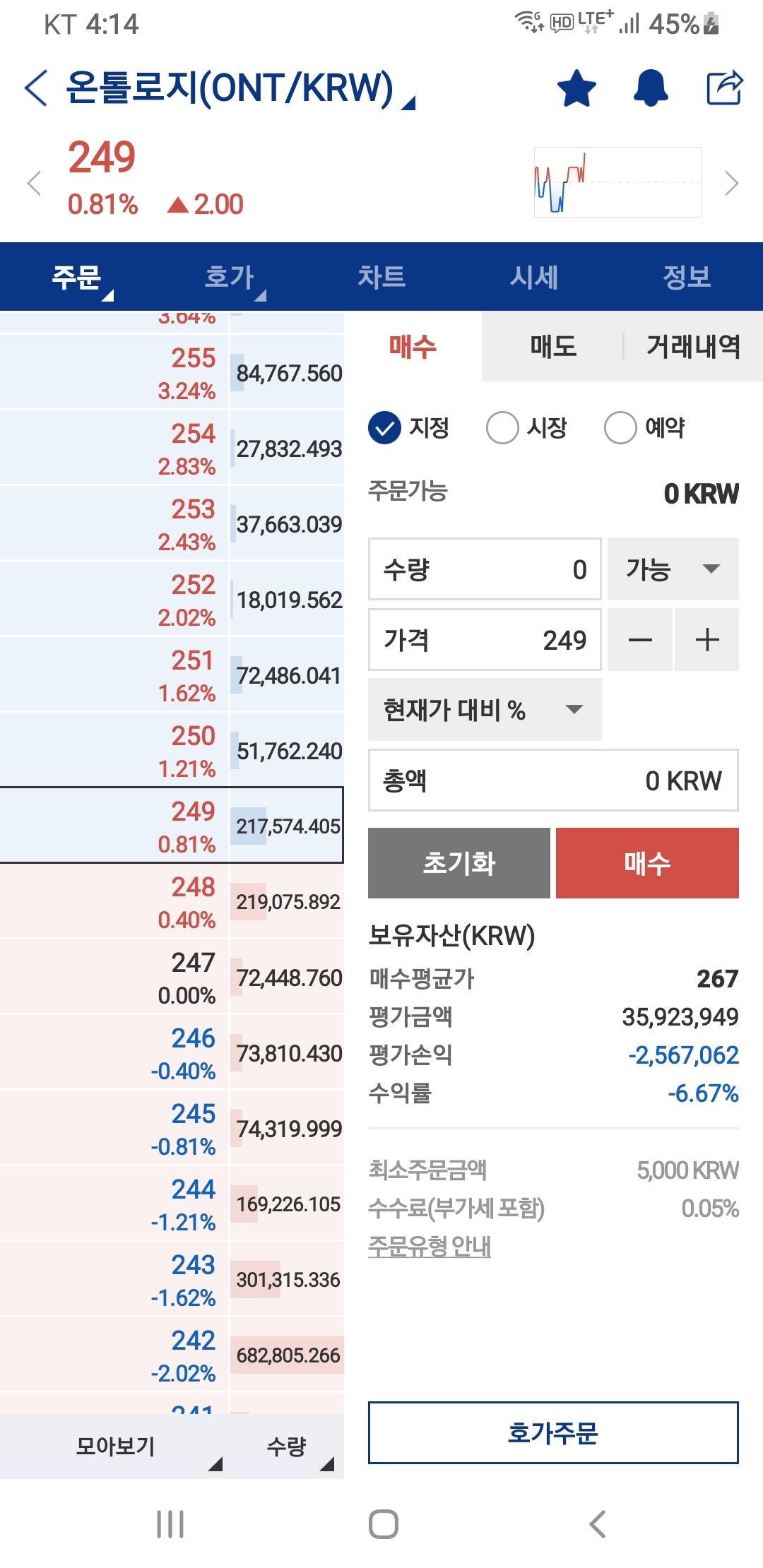Decrease price with the minus button
Screen dimensions: 763x1568
point(640,640)
